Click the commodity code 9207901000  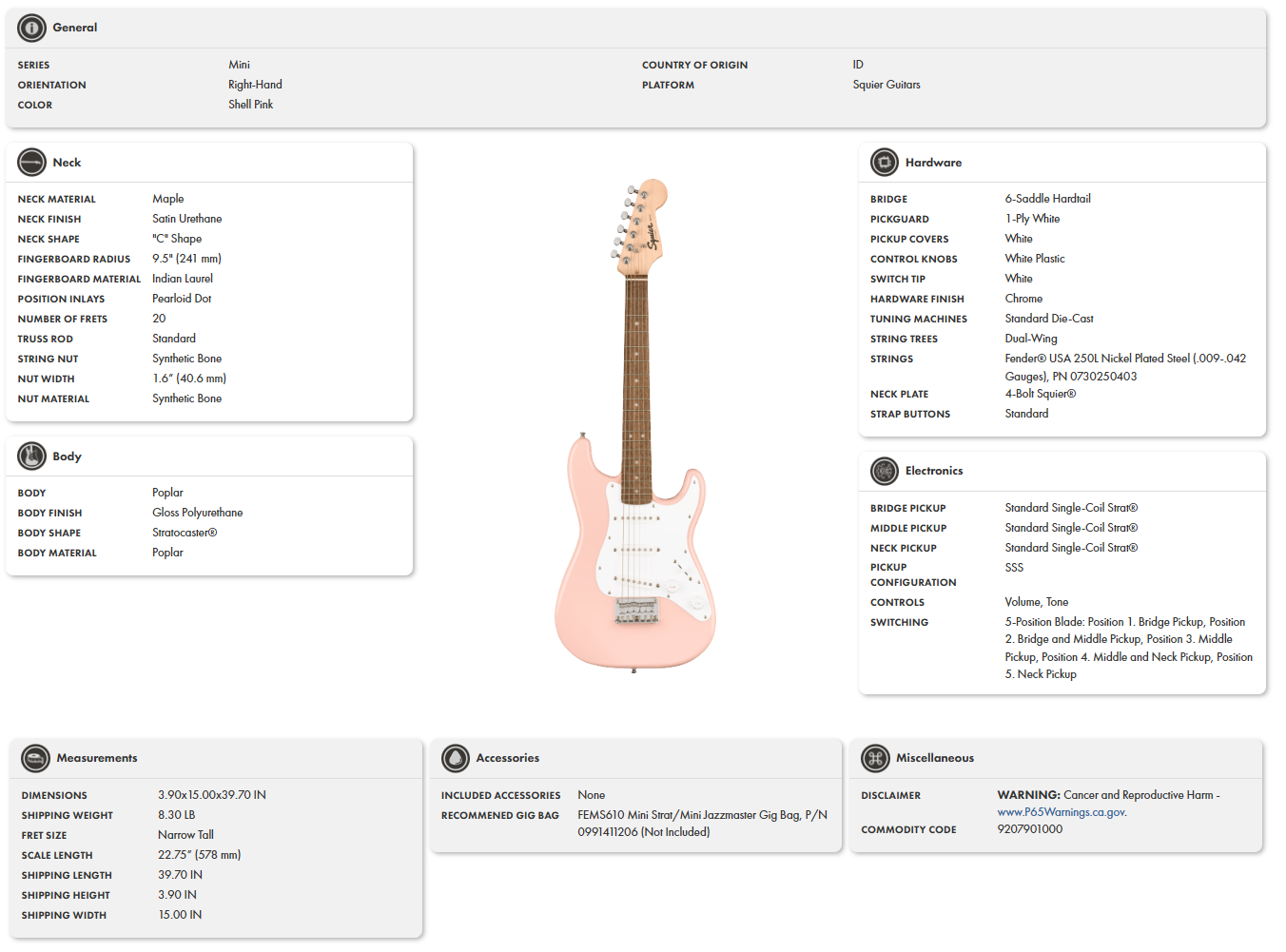[1033, 828]
